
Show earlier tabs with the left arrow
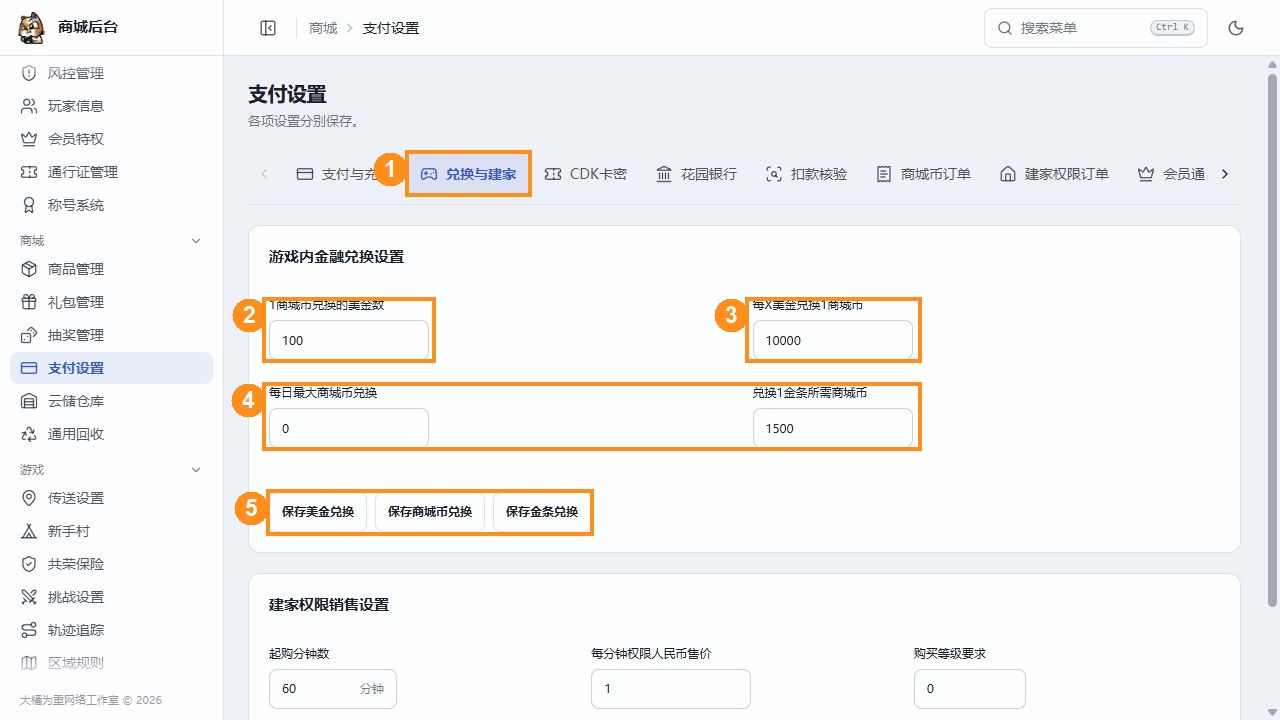(x=264, y=174)
